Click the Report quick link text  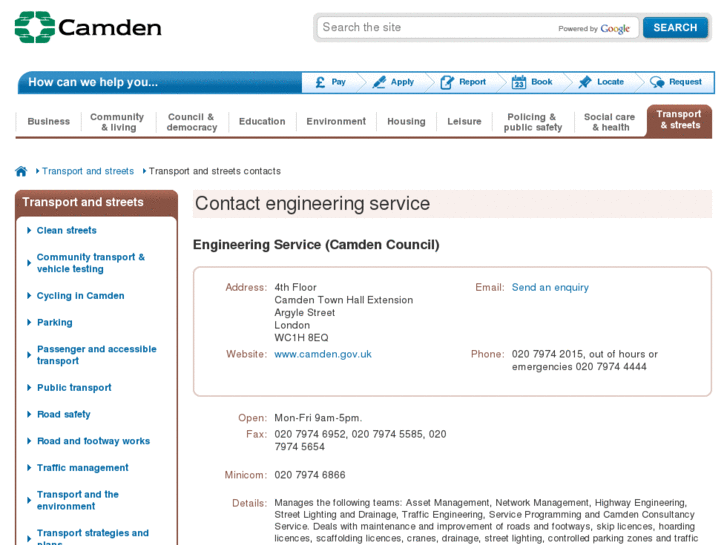(x=472, y=82)
